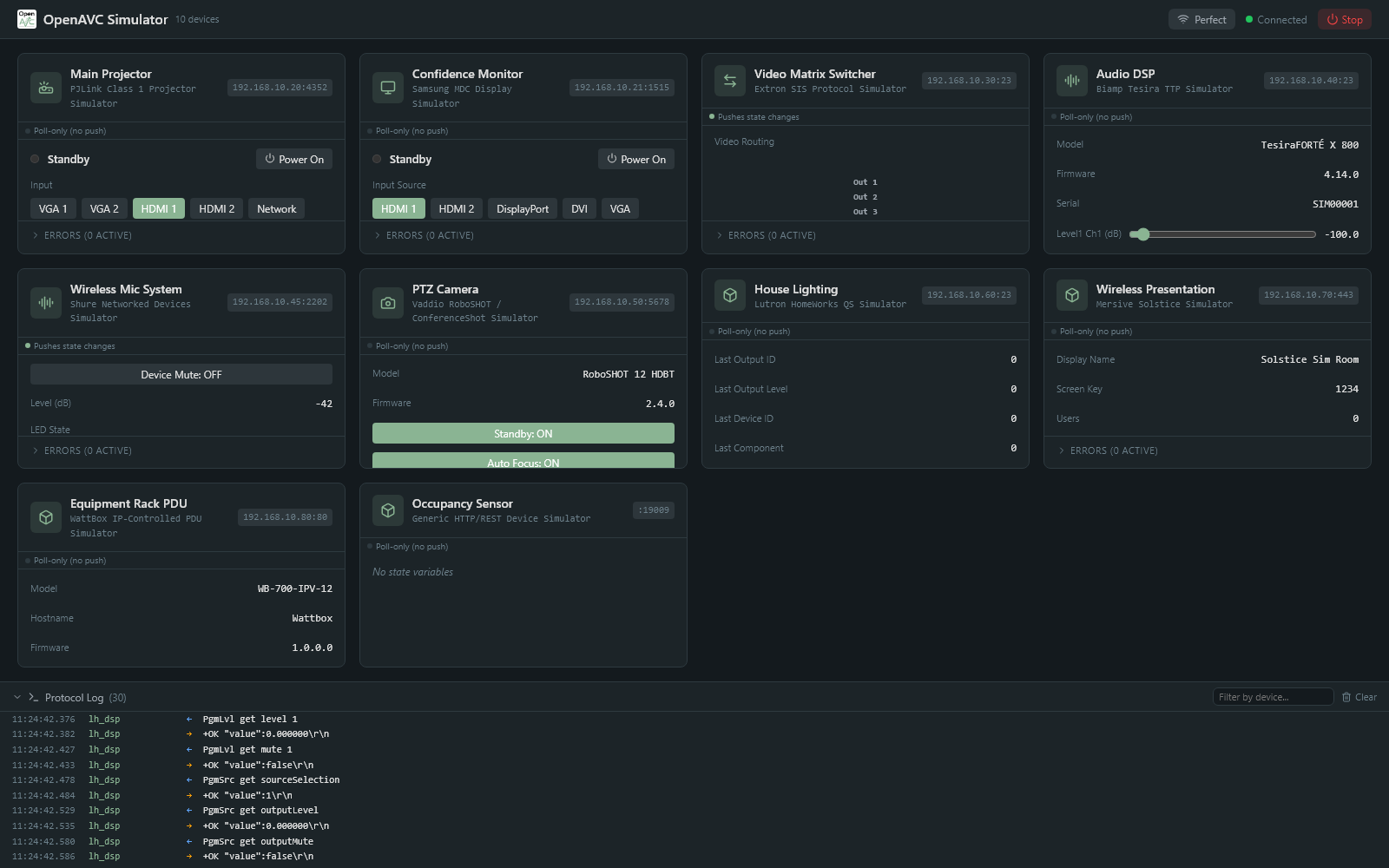
Task: Click the Audio DSP serial SIM00001
Action: tap(1335, 204)
